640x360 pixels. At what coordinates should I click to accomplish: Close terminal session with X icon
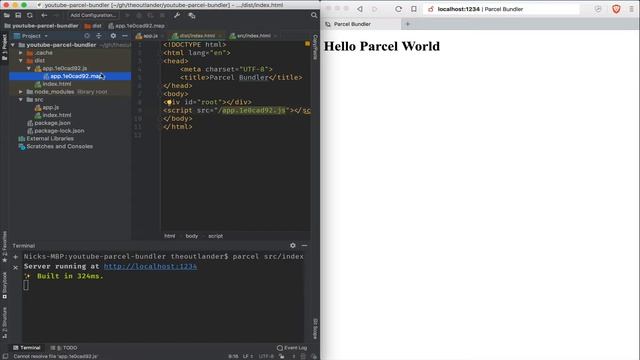pos(16,267)
